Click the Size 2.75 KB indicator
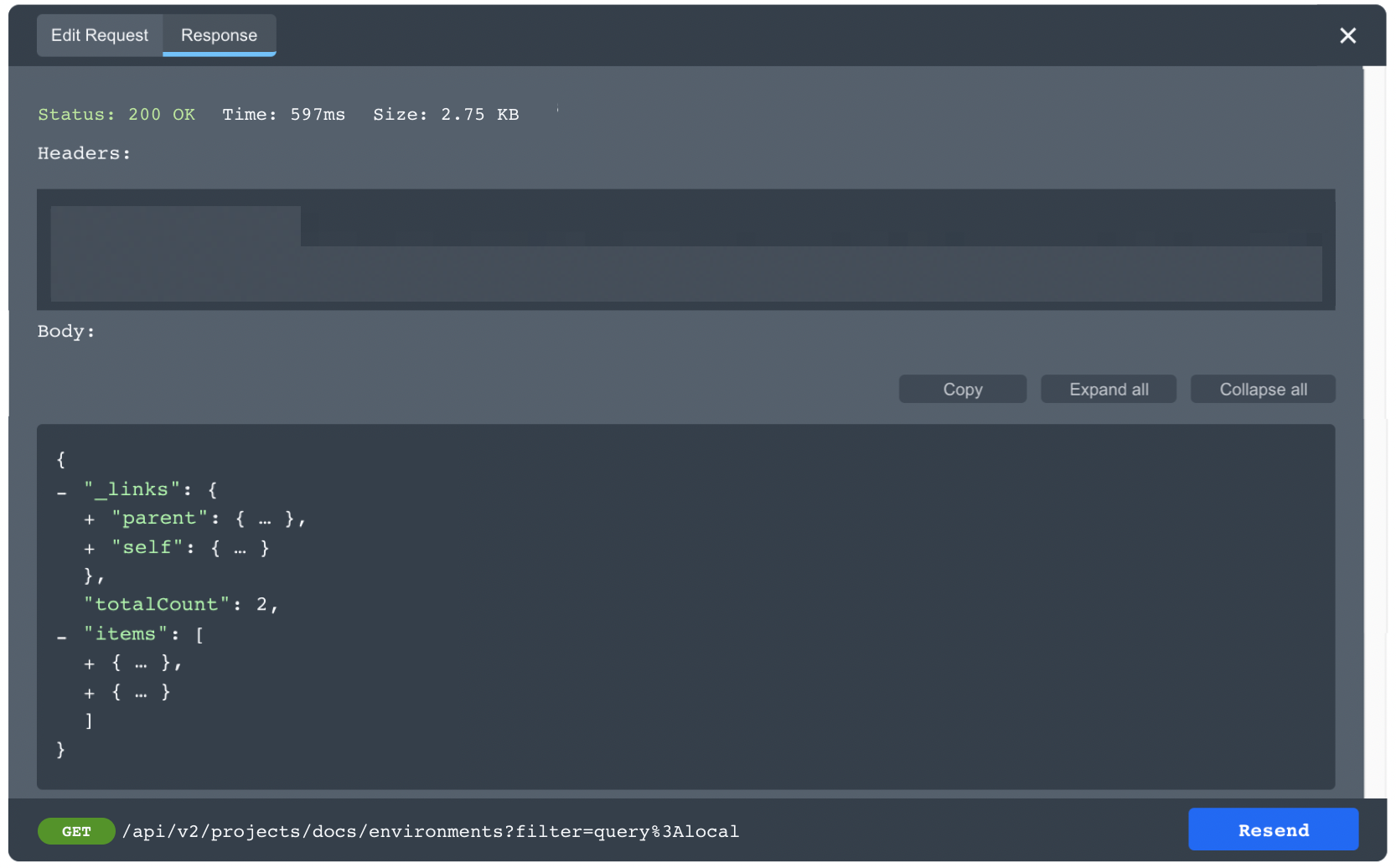 [x=447, y=114]
